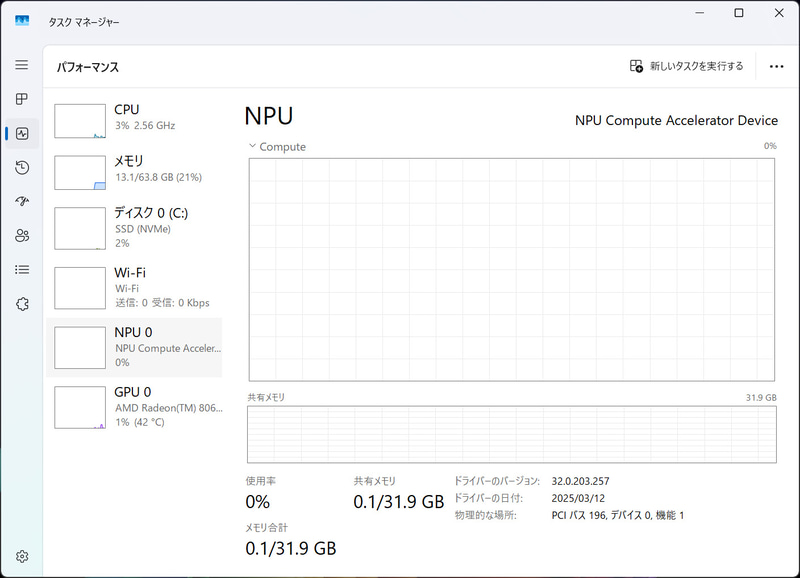Collapse the Compute graph section
Image resolution: width=800 pixels, height=578 pixels.
pos(253,146)
